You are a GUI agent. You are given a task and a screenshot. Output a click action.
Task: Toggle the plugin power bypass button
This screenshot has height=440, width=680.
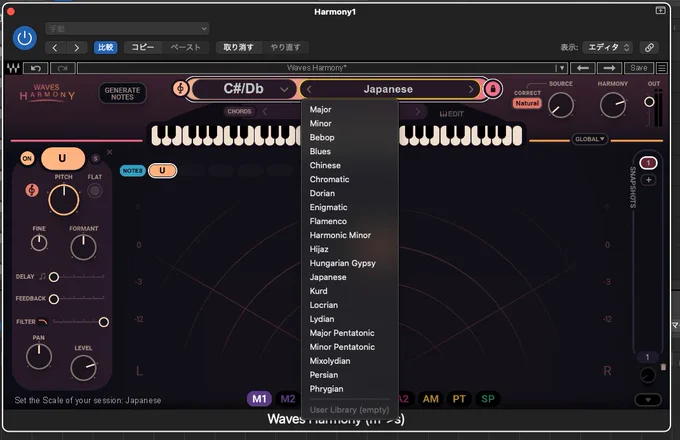tap(24, 38)
